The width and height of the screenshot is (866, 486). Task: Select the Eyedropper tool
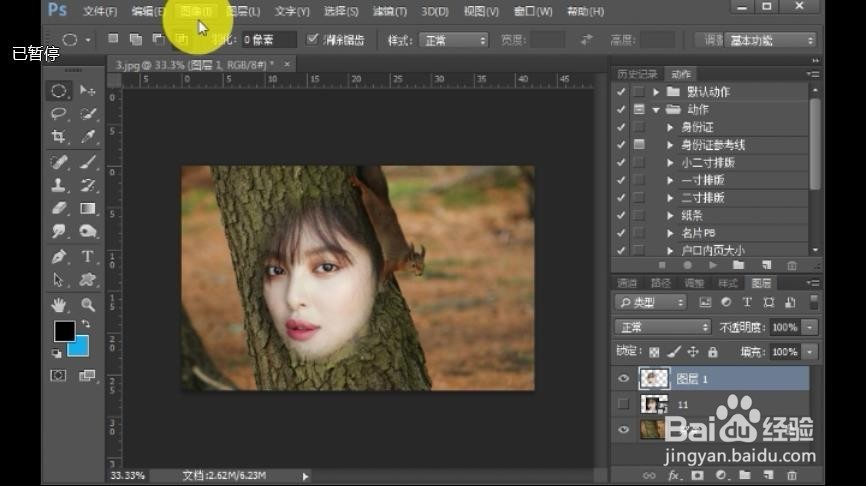tap(87, 136)
